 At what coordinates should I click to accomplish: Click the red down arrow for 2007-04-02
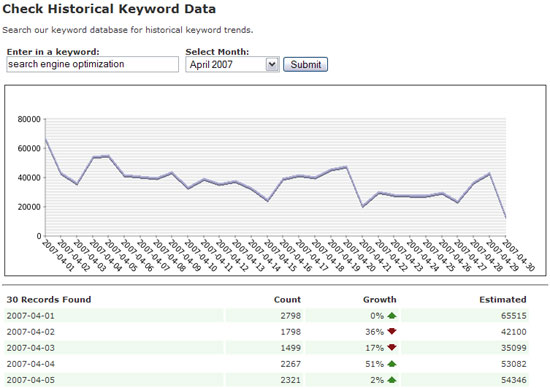(392, 331)
